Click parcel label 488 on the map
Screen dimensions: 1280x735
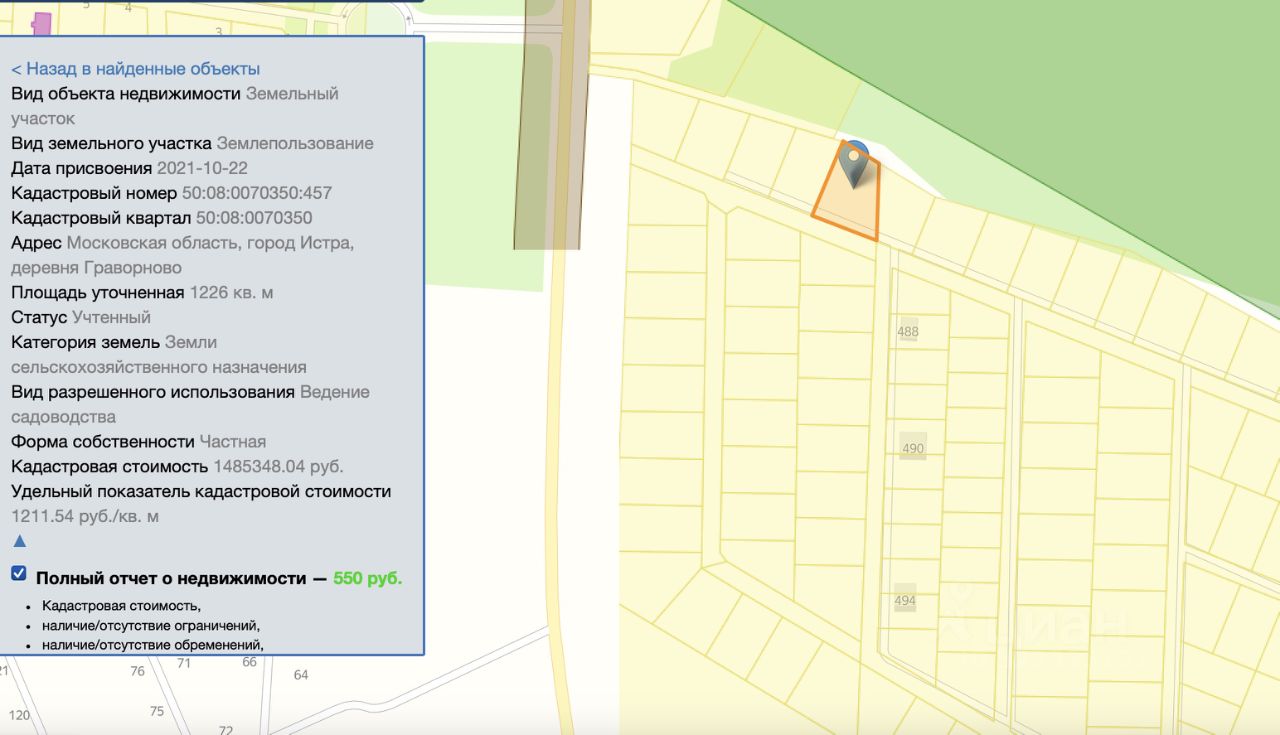pyautogui.click(x=908, y=331)
